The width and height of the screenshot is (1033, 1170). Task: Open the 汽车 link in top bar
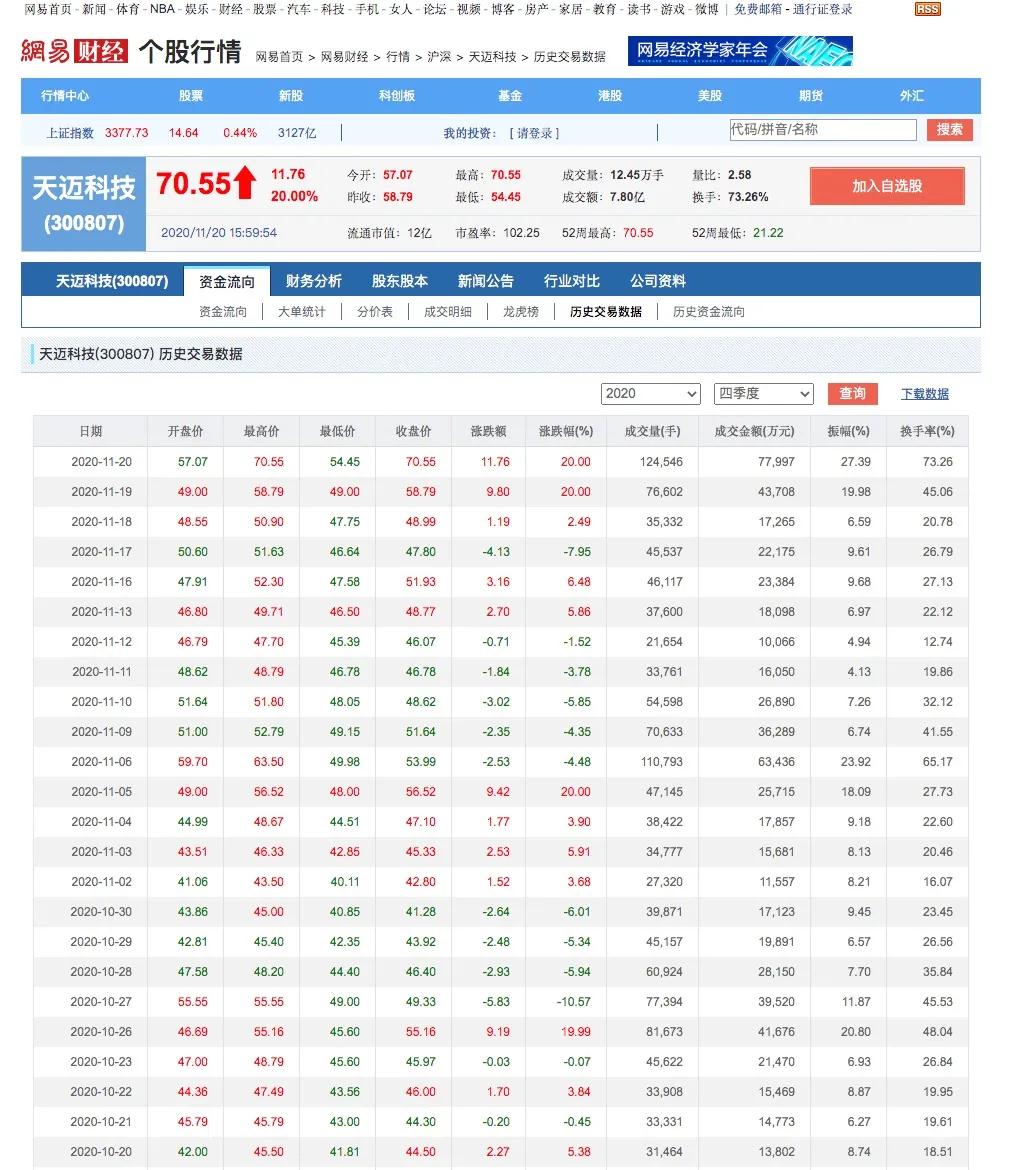pos(299,9)
